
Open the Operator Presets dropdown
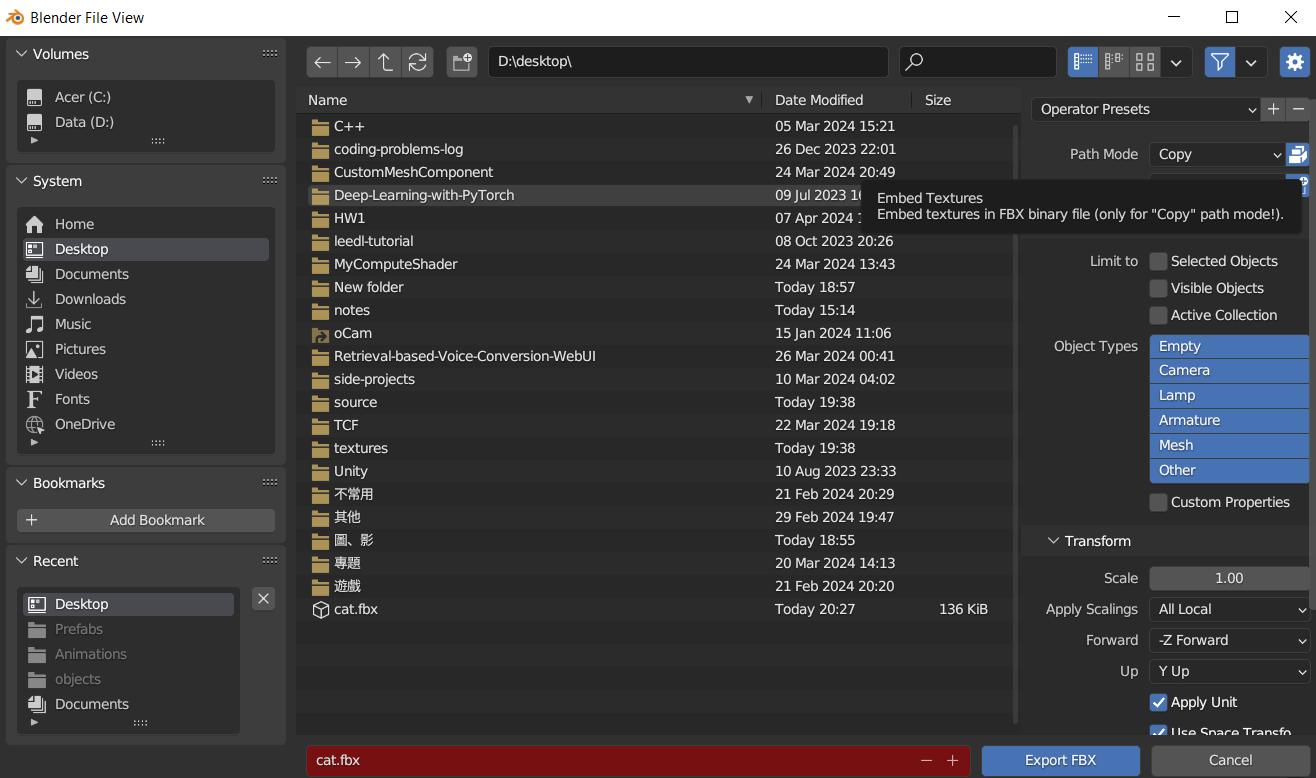coord(1145,109)
